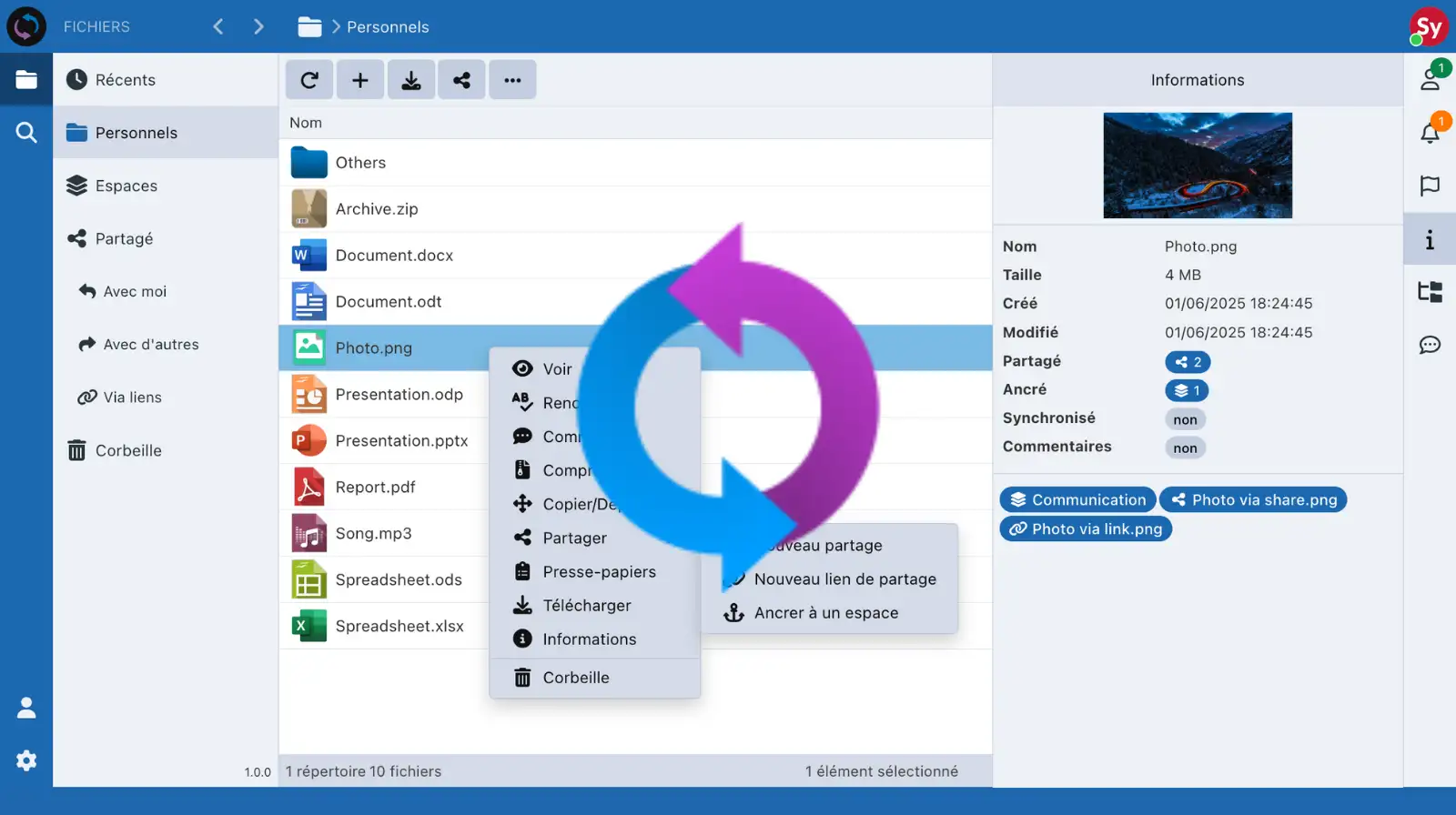Image resolution: width=1456 pixels, height=815 pixels.
Task: Open the Sy user avatar
Action: [x=1429, y=27]
